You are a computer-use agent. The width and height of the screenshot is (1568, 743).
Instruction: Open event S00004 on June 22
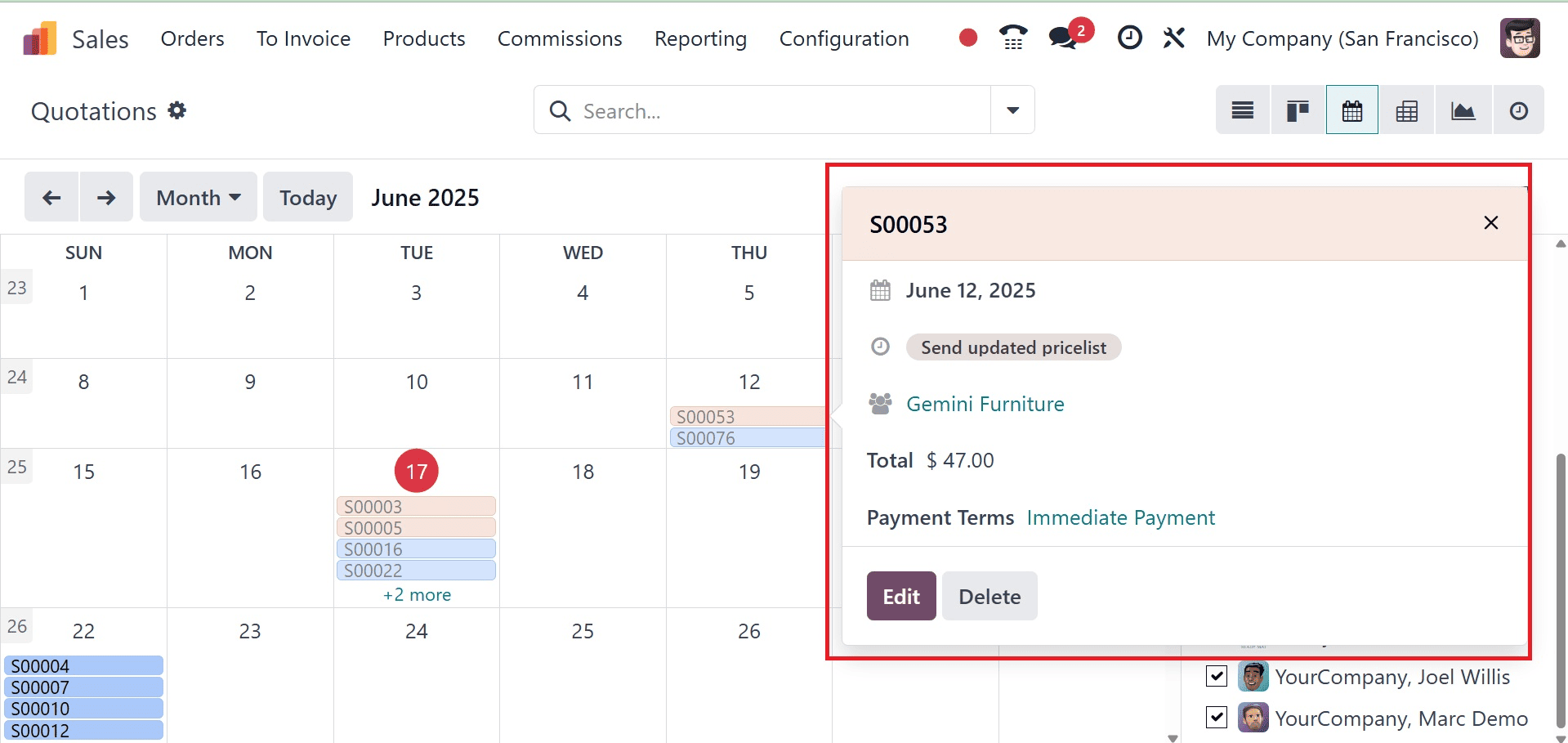83,665
